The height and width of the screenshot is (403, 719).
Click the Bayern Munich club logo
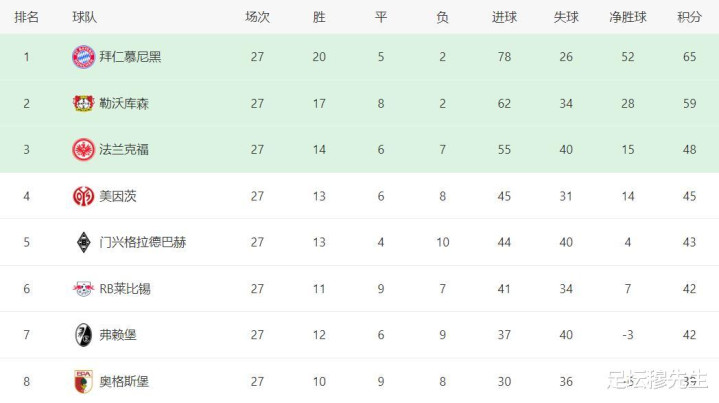[83, 57]
